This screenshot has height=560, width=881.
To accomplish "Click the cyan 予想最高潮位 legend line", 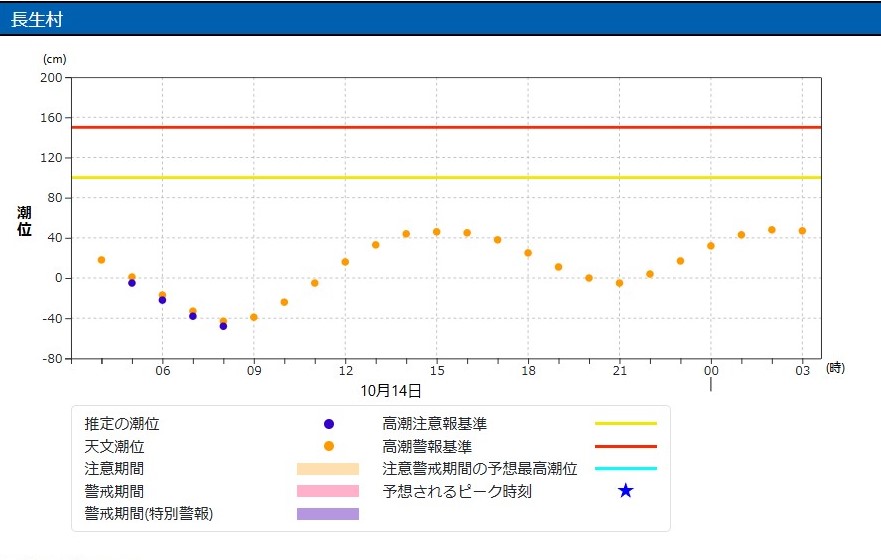I will point(625,468).
